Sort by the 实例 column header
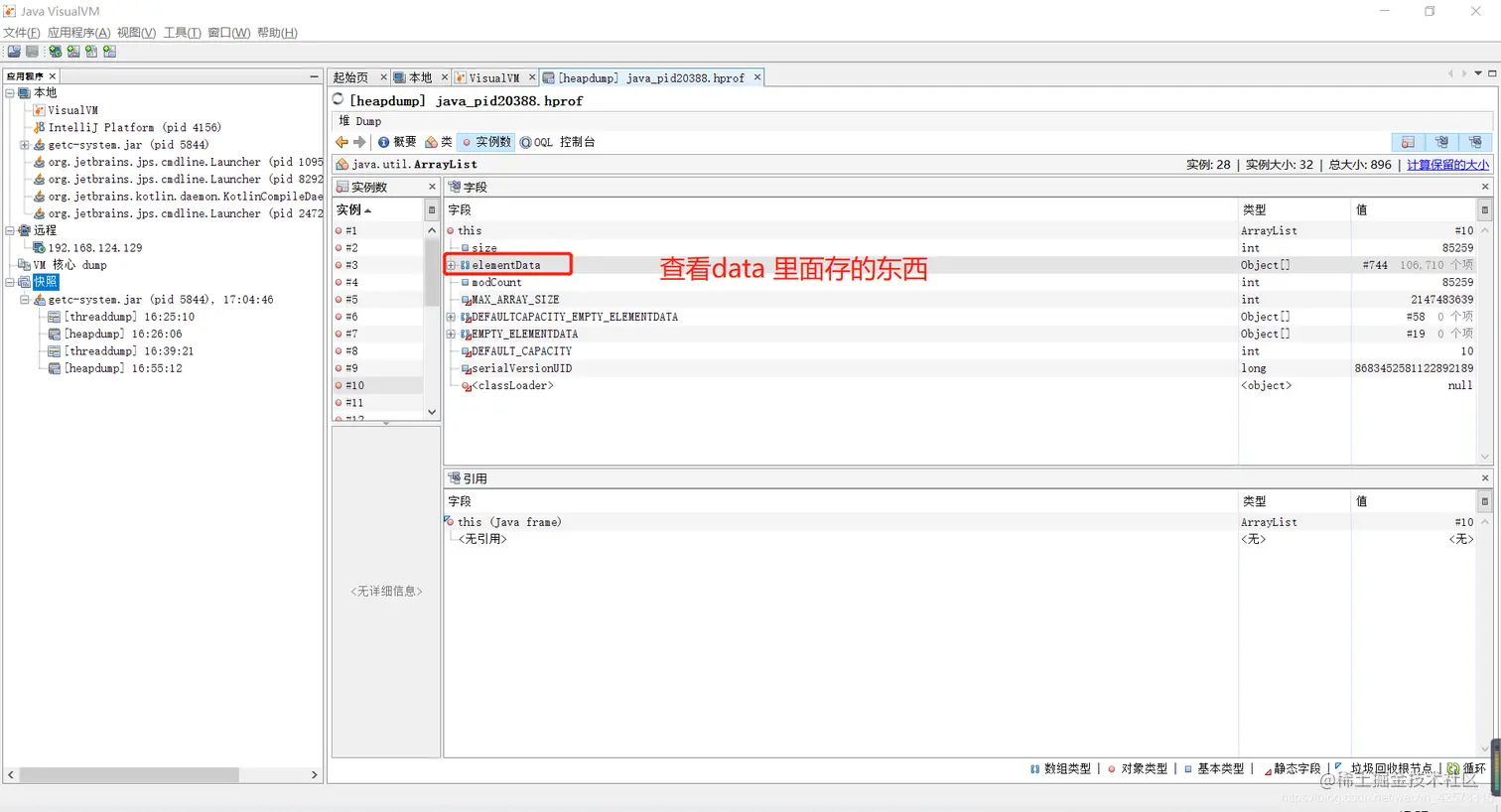 pyautogui.click(x=378, y=210)
